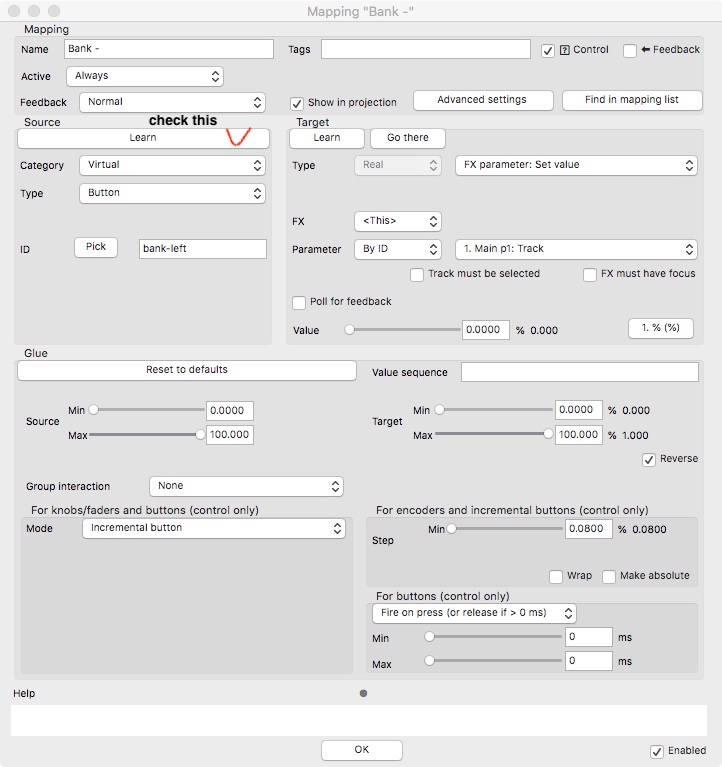Enable the Wrap checkbox
Viewport: 722px width, 767px height.
click(556, 576)
